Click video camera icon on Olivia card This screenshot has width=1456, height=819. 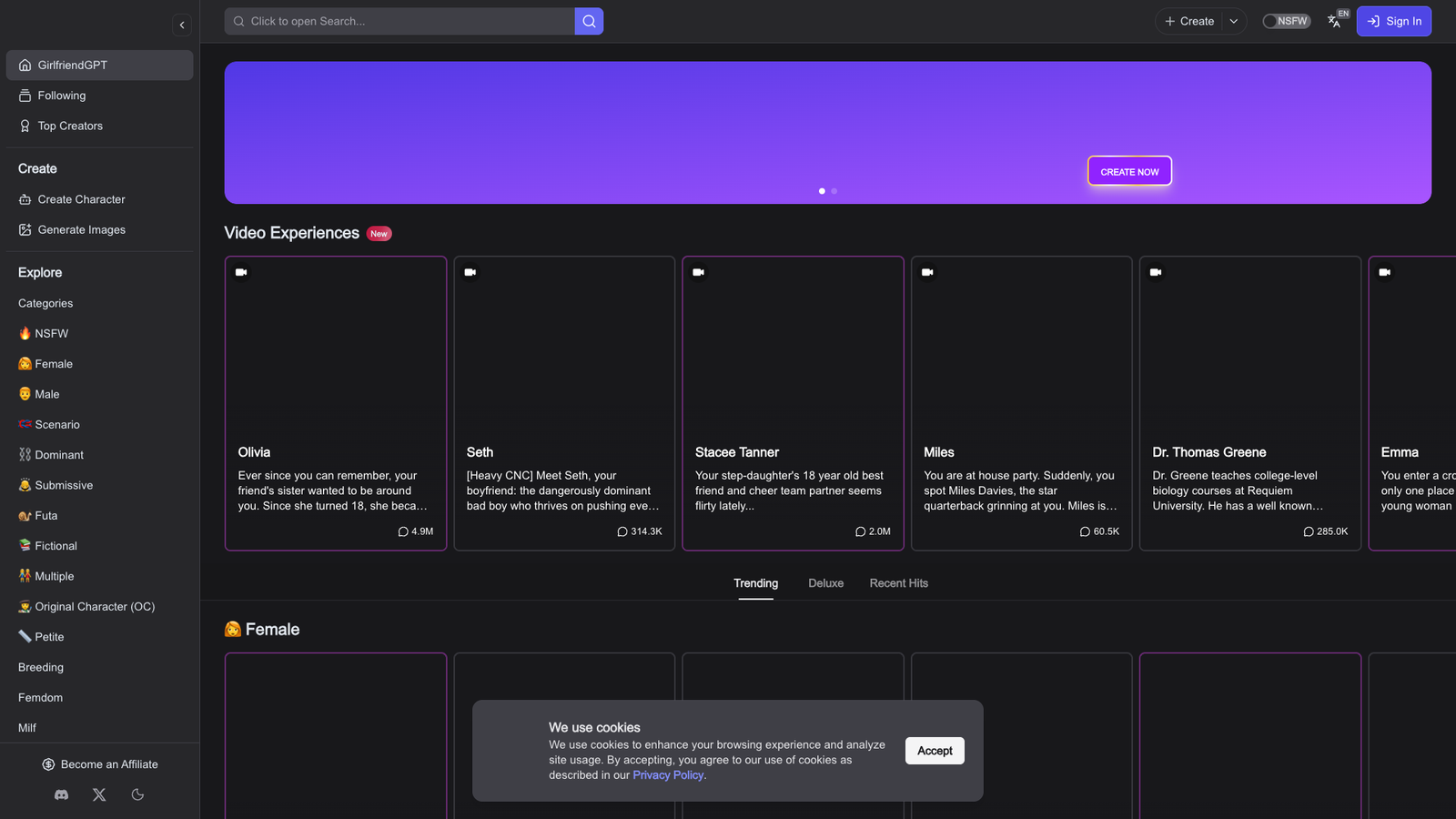tap(241, 272)
